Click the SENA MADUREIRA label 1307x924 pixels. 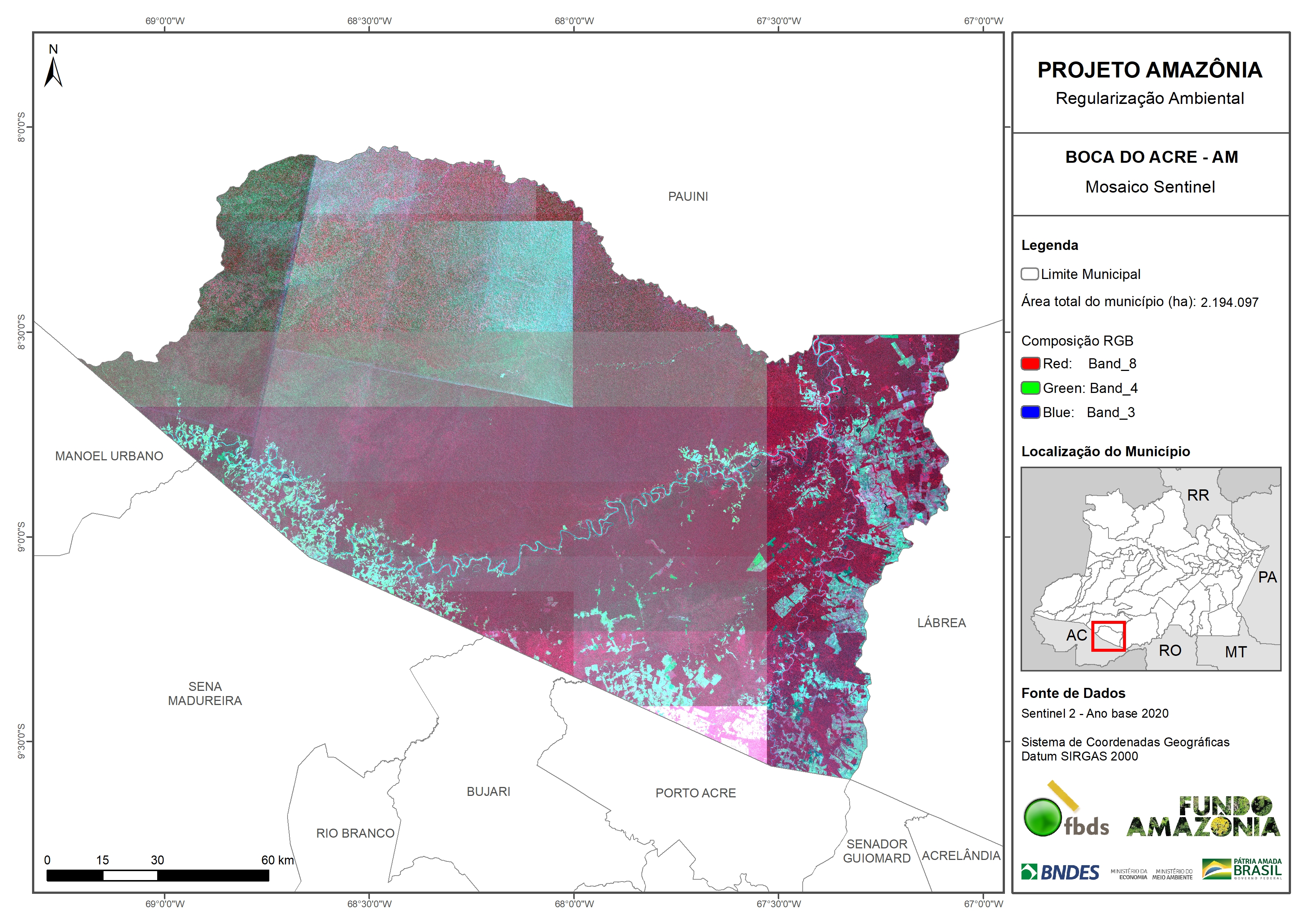coord(205,693)
